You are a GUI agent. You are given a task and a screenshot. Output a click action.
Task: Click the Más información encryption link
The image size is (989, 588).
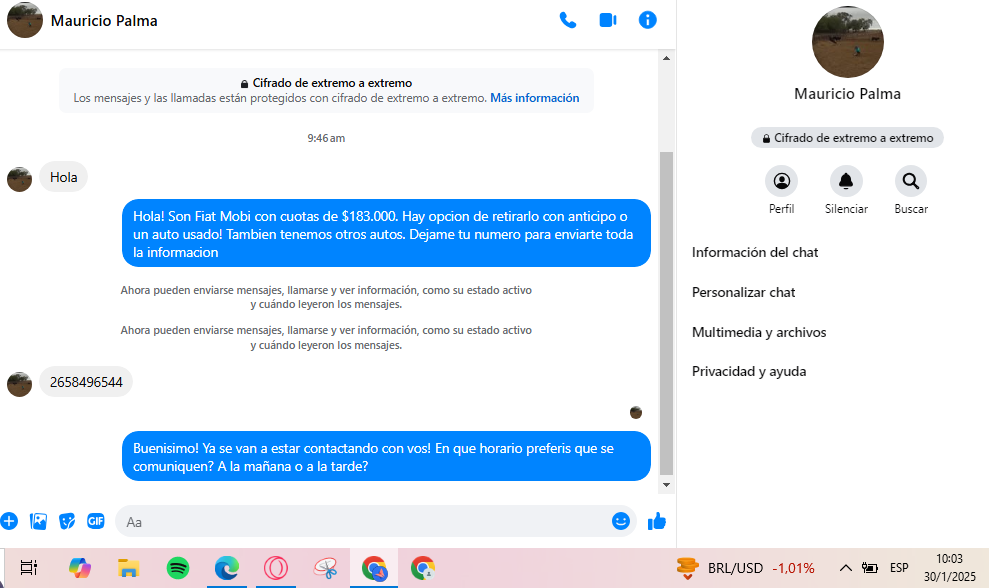click(534, 98)
